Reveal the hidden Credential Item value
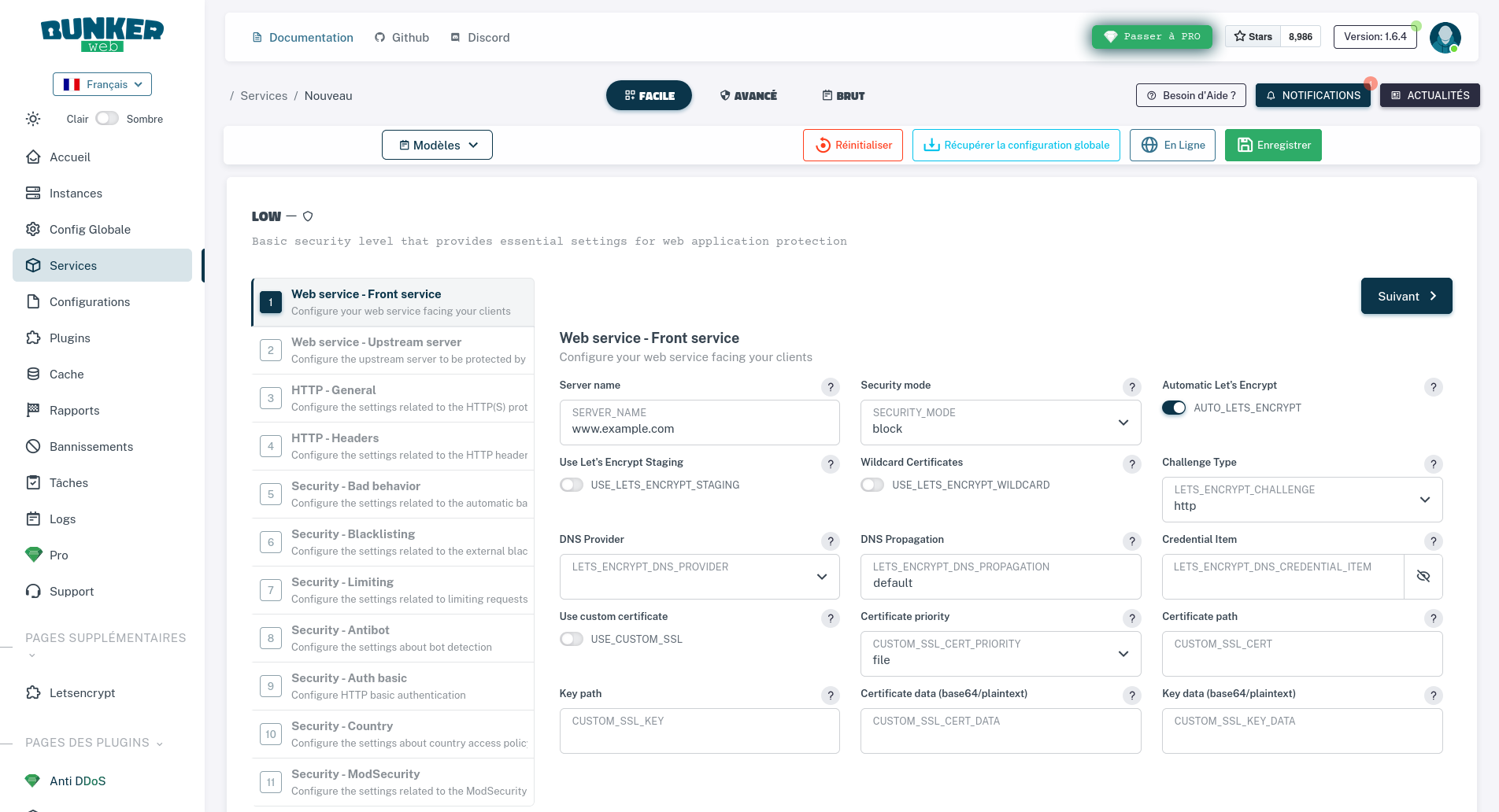Screen dimensions: 1499x812 pos(1423,576)
